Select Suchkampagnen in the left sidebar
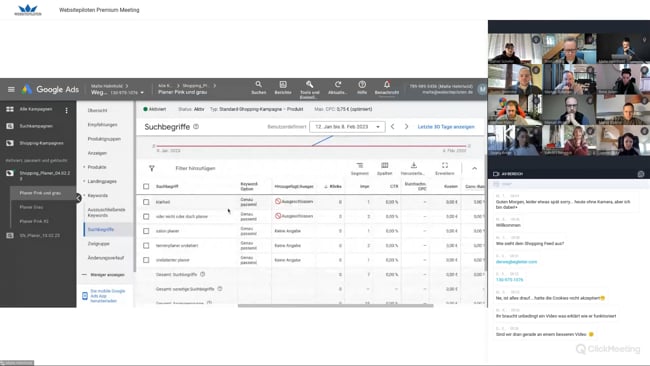The height and width of the screenshot is (366, 650). point(36,126)
